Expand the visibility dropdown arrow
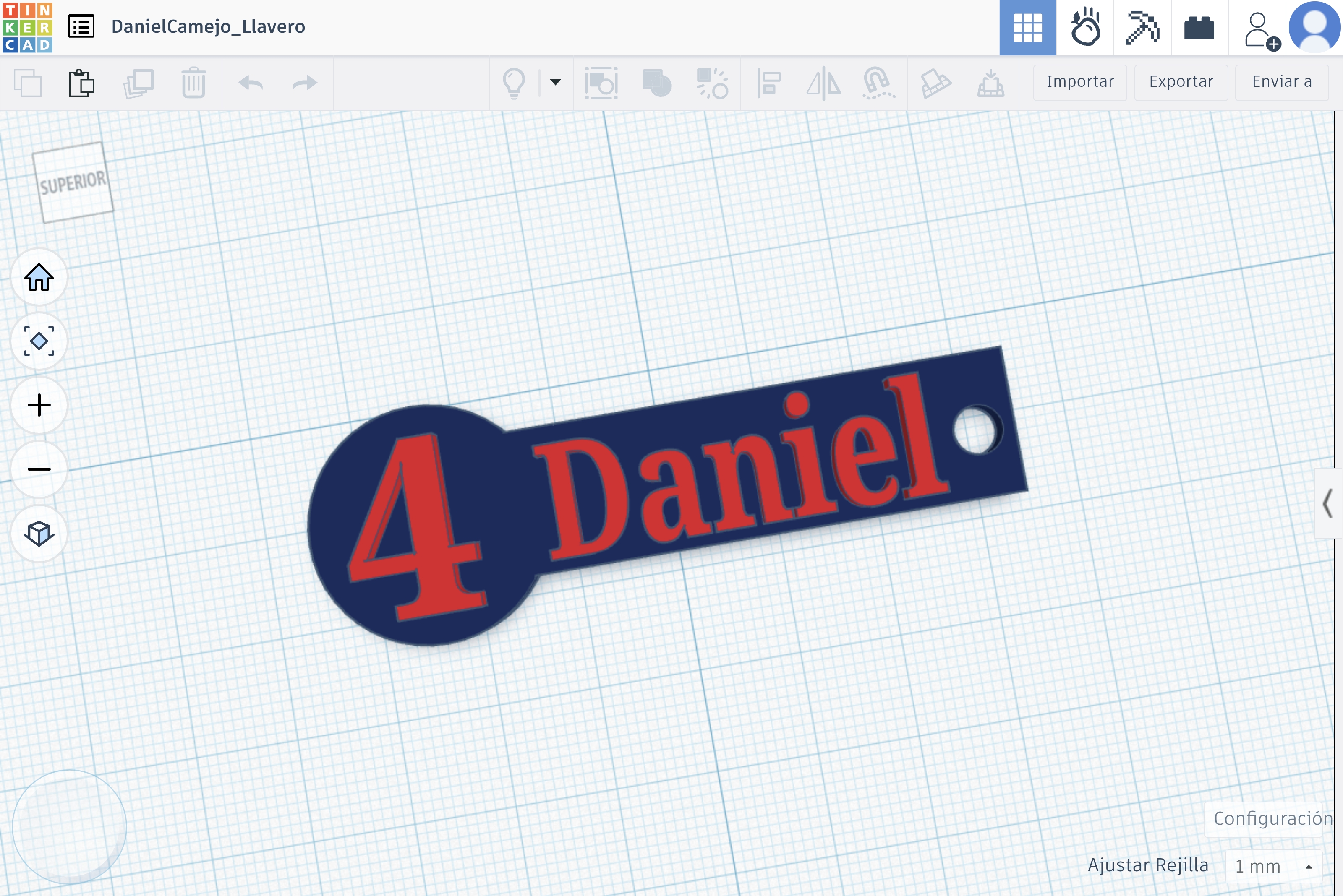 coord(555,82)
